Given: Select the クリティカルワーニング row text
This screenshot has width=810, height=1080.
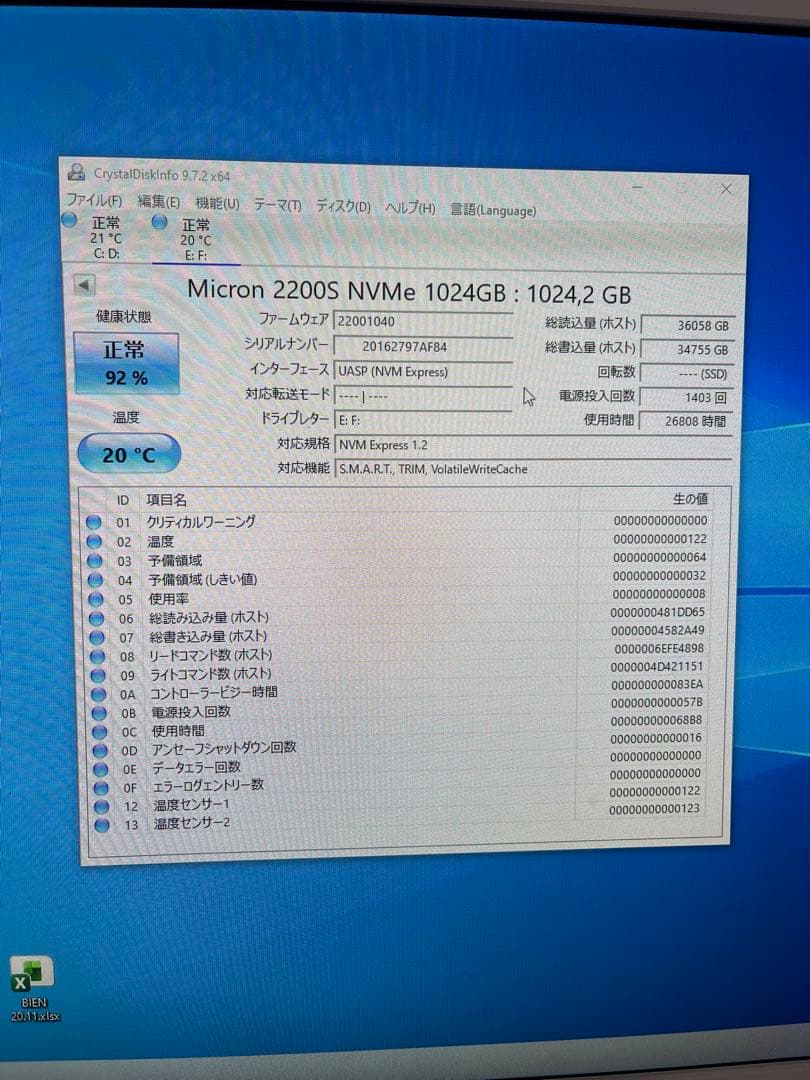Looking at the screenshot, I should pyautogui.click(x=200, y=521).
